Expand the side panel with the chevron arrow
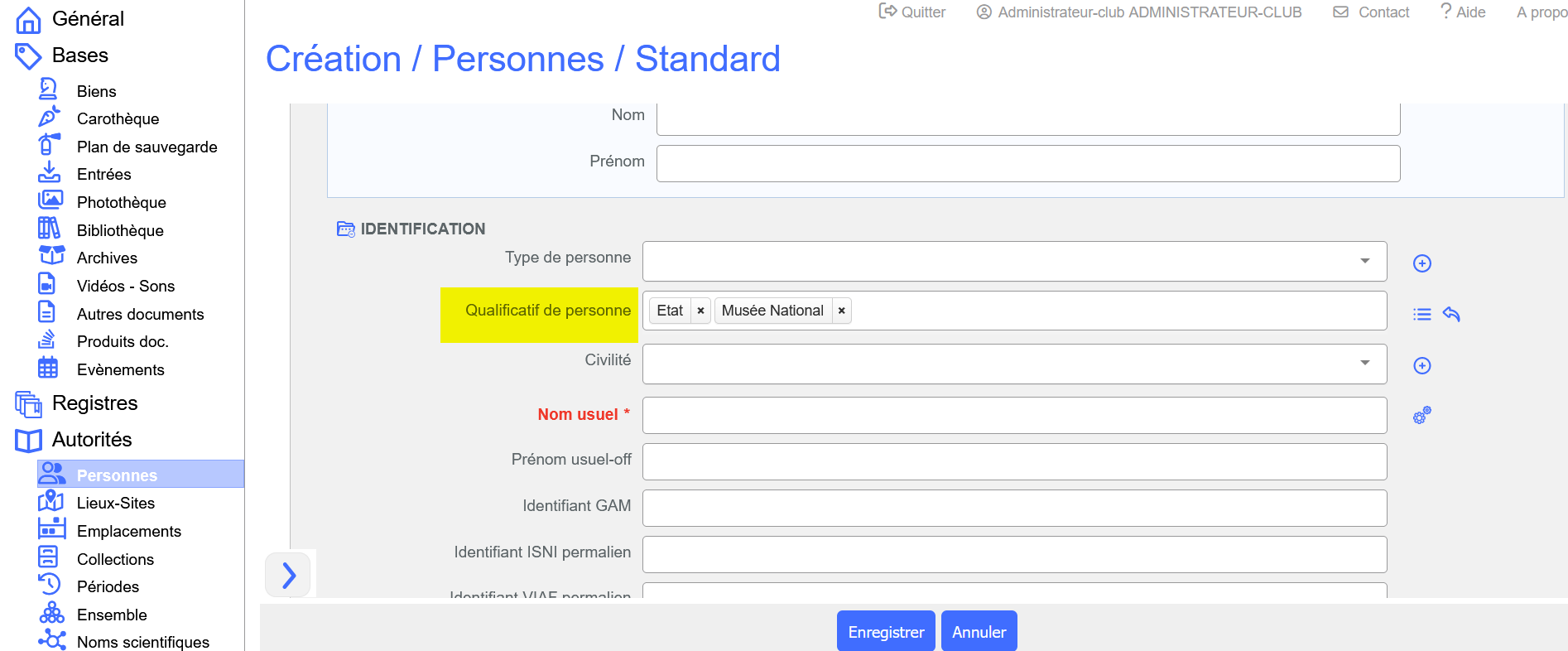The image size is (1568, 651). pos(288,575)
